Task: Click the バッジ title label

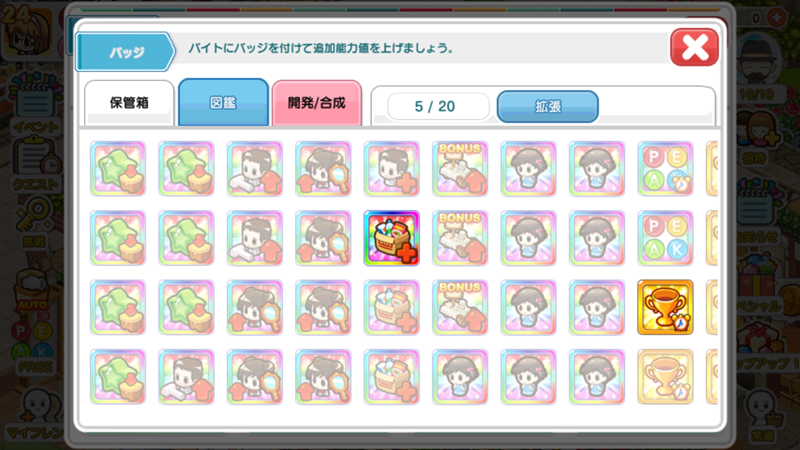Action: [126, 52]
